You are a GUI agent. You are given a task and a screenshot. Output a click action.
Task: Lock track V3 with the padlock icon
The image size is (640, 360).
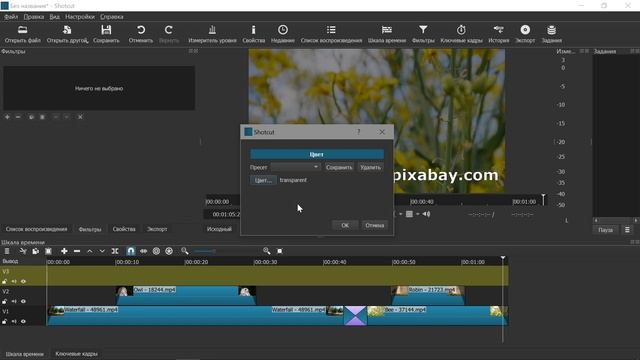coord(4,281)
